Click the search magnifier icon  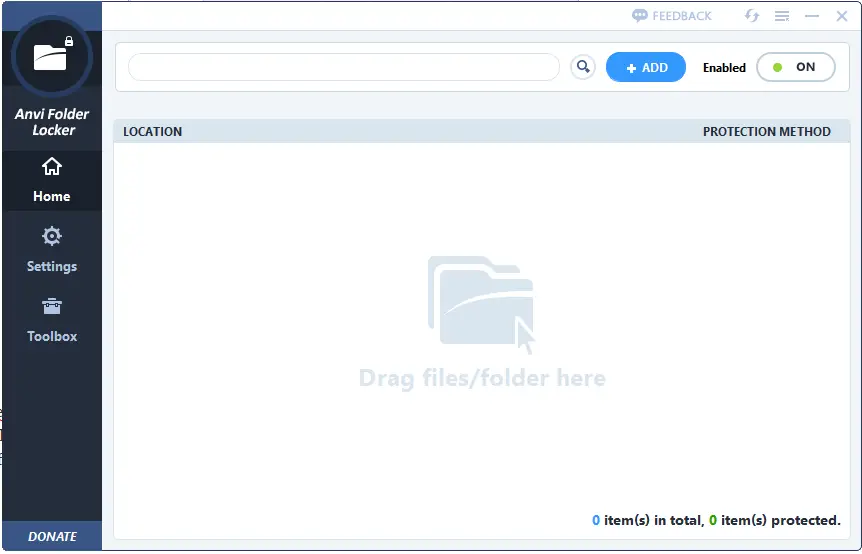[583, 68]
